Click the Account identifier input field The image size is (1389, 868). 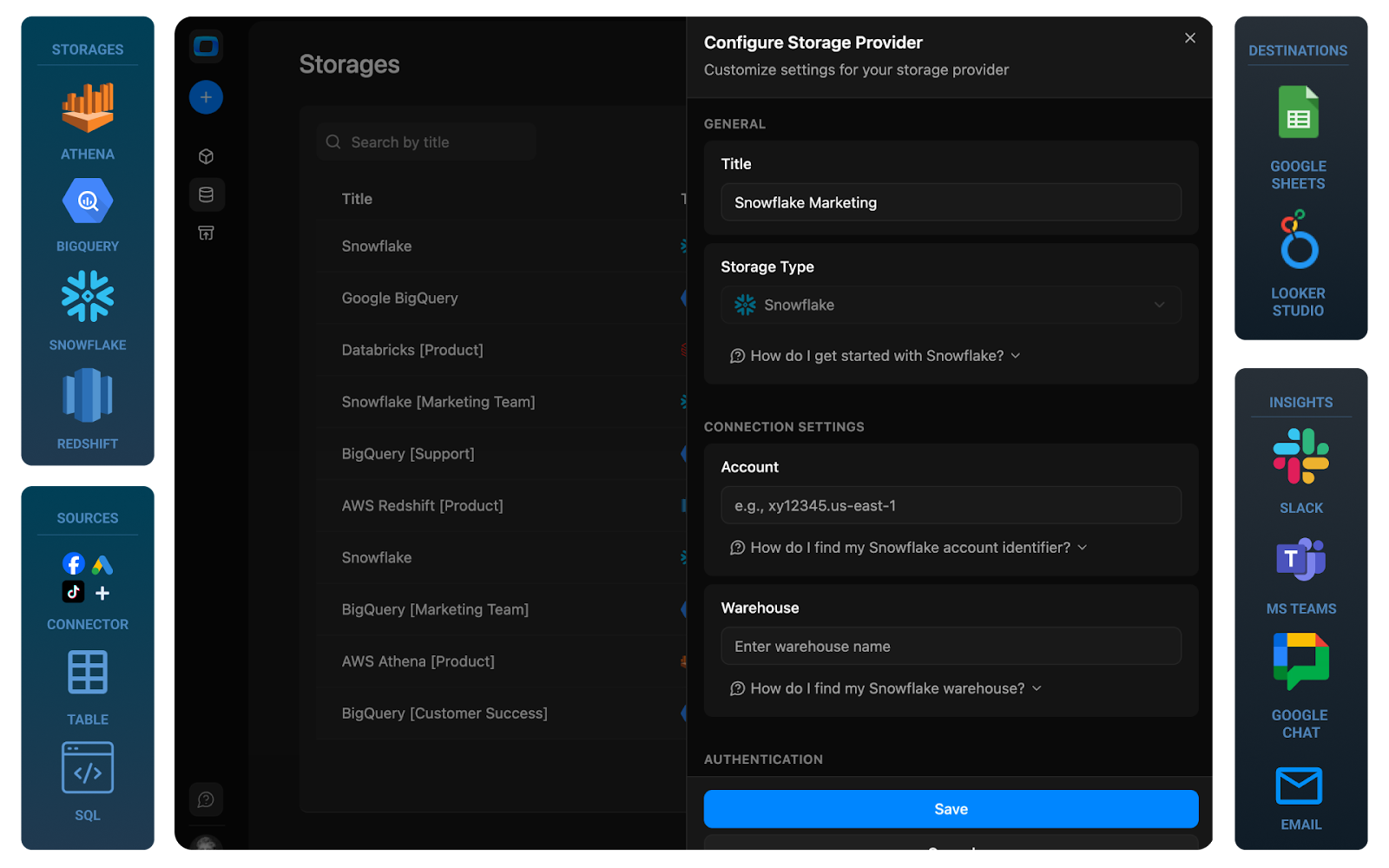[x=951, y=504]
